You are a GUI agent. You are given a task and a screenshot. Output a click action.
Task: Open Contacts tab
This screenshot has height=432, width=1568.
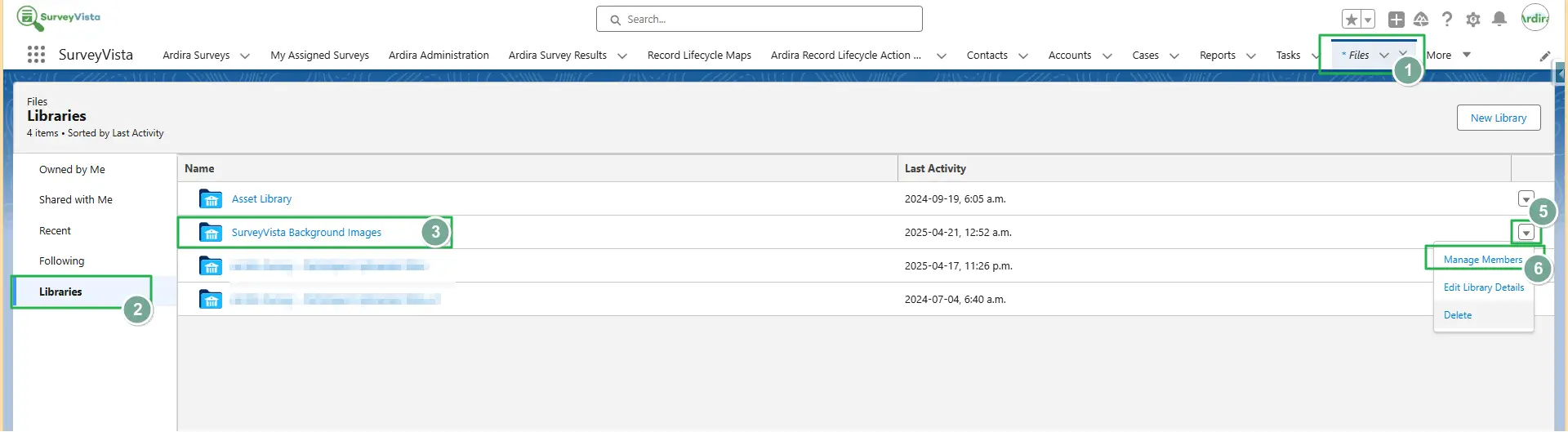[987, 56]
